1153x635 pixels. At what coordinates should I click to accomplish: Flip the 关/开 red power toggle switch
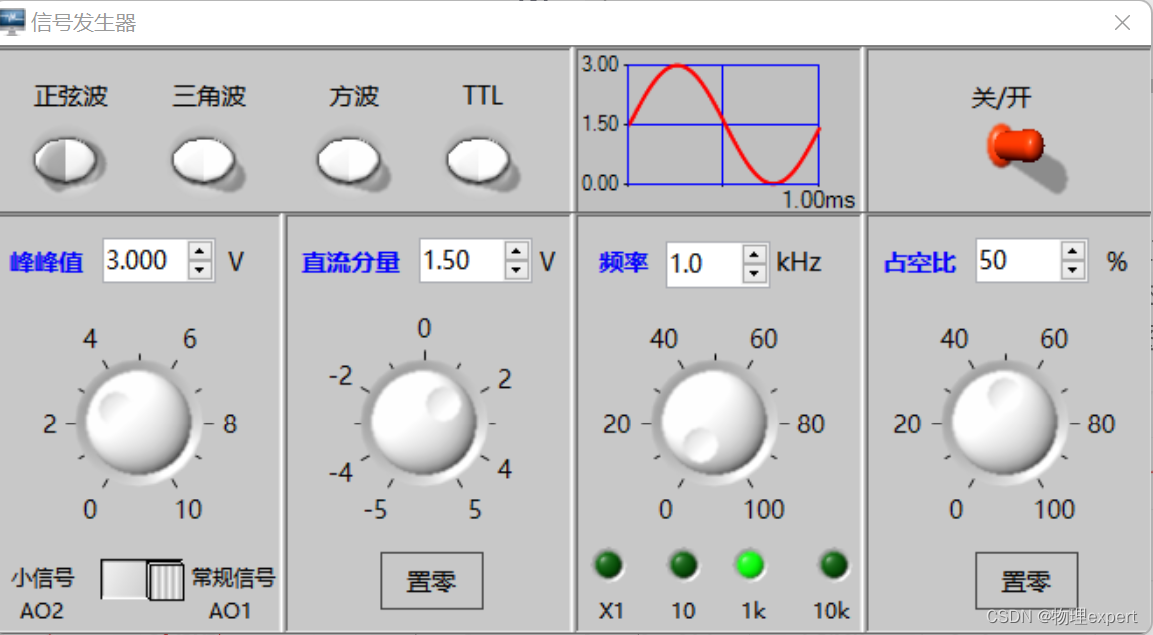coord(1018,148)
